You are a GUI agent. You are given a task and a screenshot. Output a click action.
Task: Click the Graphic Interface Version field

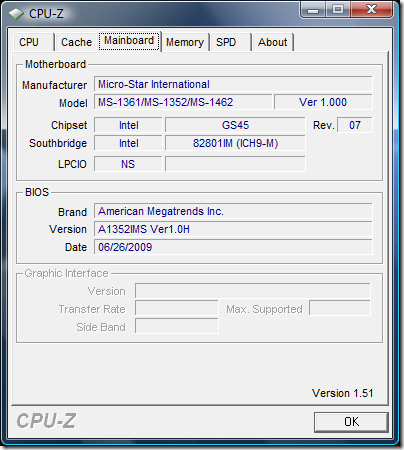click(253, 291)
